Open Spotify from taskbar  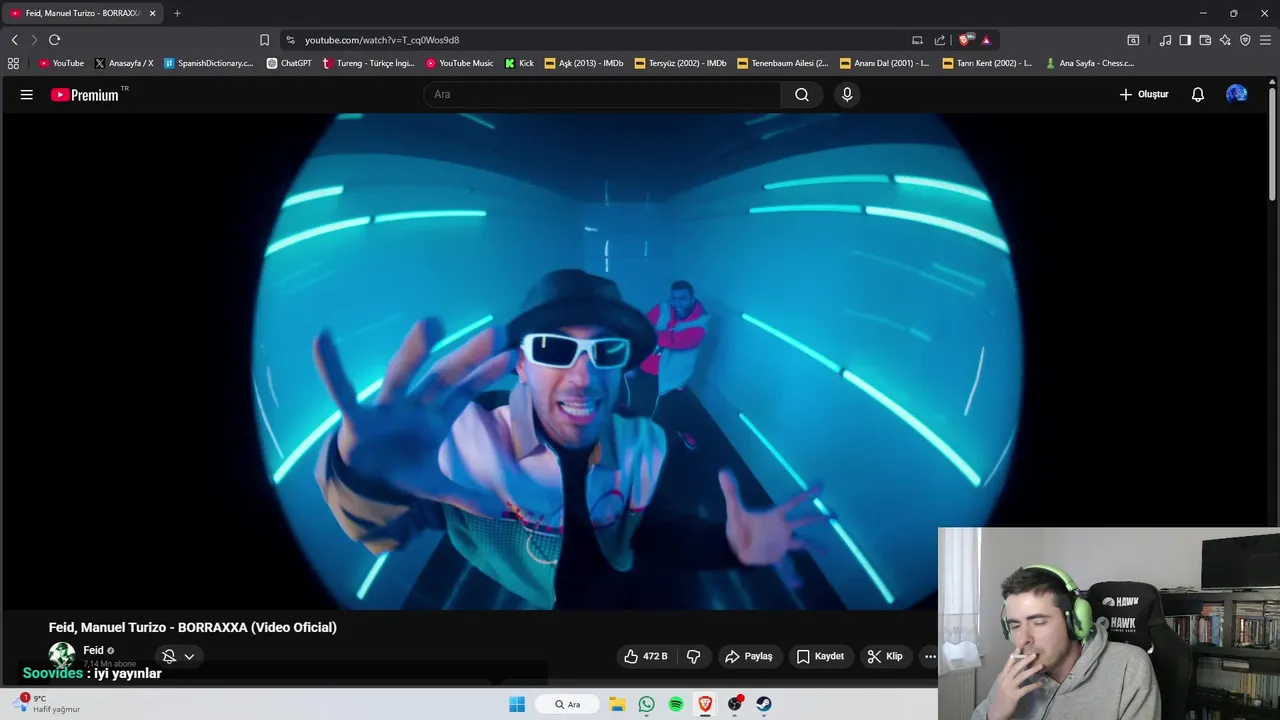tap(676, 704)
